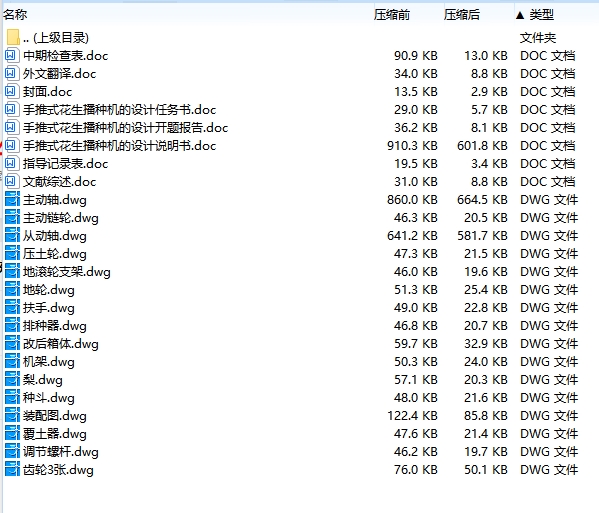
Task: Click the DWG icon beside 梨.dwg
Action: tap(12, 379)
